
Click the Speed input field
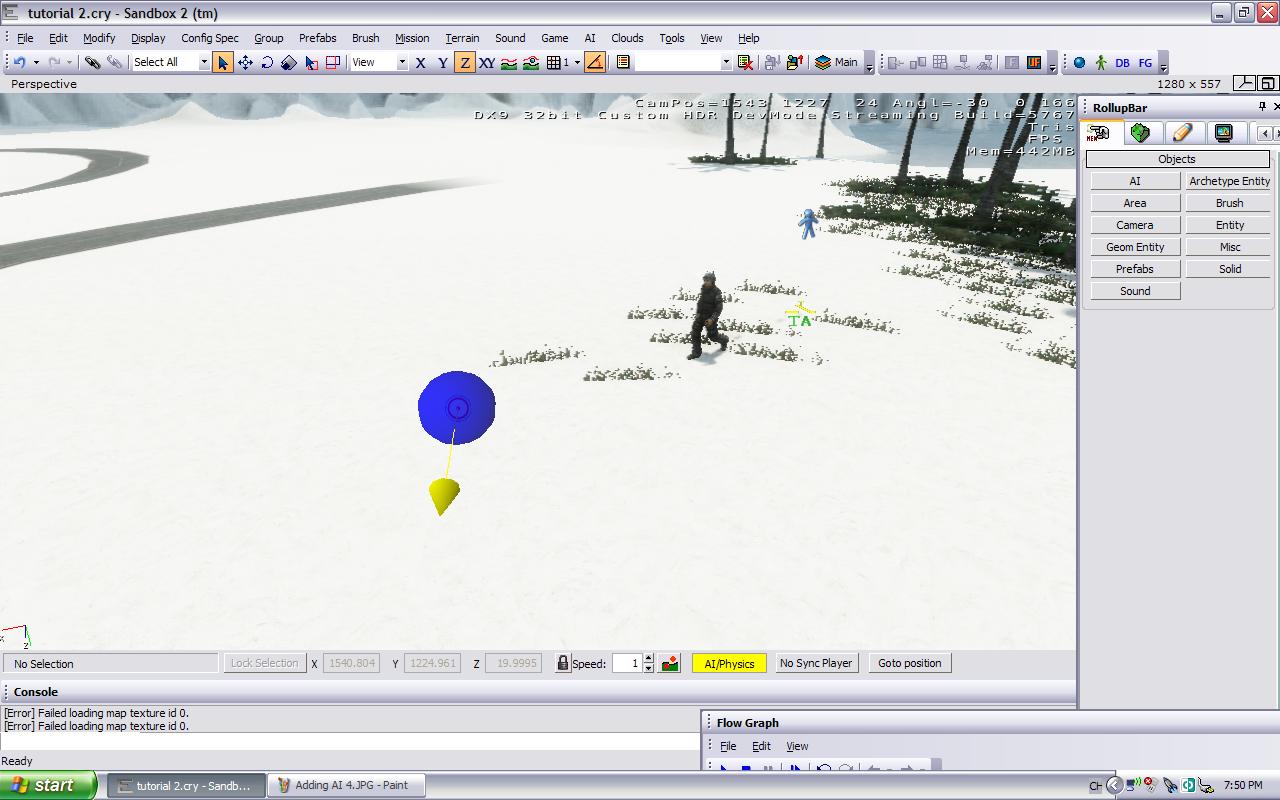point(627,663)
